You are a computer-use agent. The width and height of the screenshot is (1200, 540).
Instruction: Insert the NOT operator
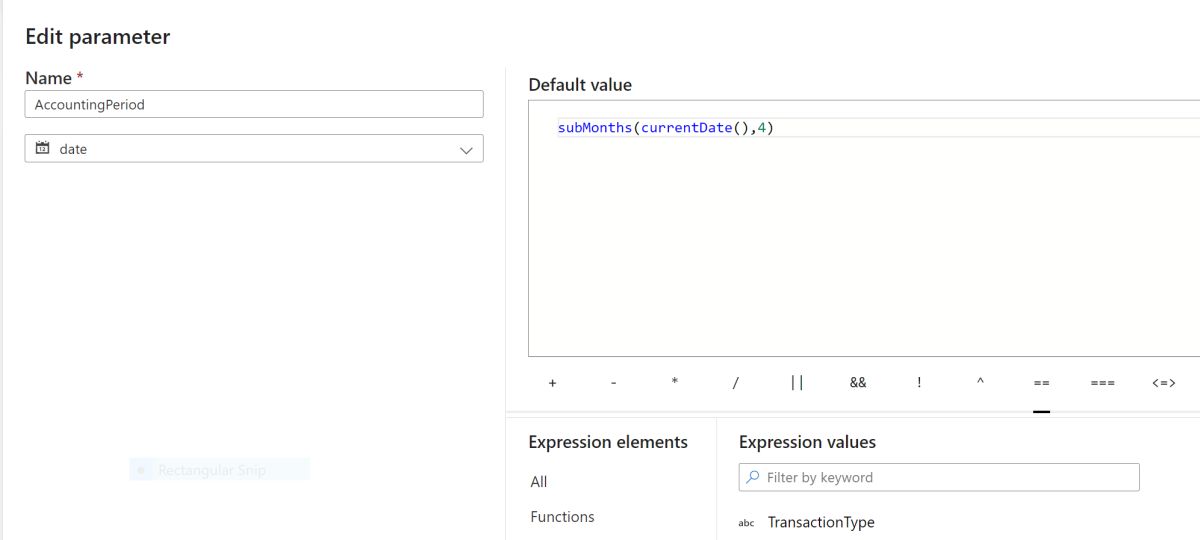click(919, 383)
